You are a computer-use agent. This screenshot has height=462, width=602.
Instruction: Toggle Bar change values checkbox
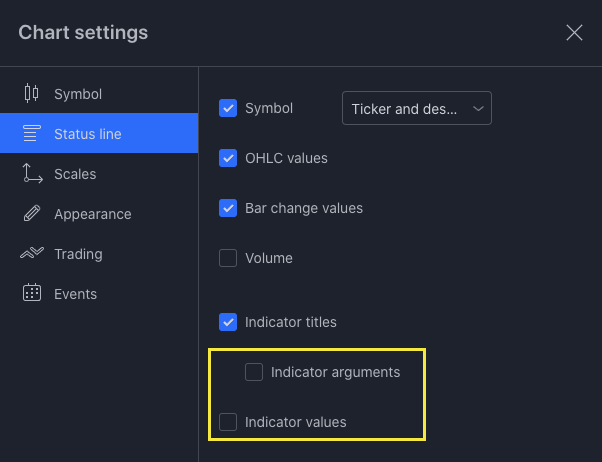tap(228, 208)
